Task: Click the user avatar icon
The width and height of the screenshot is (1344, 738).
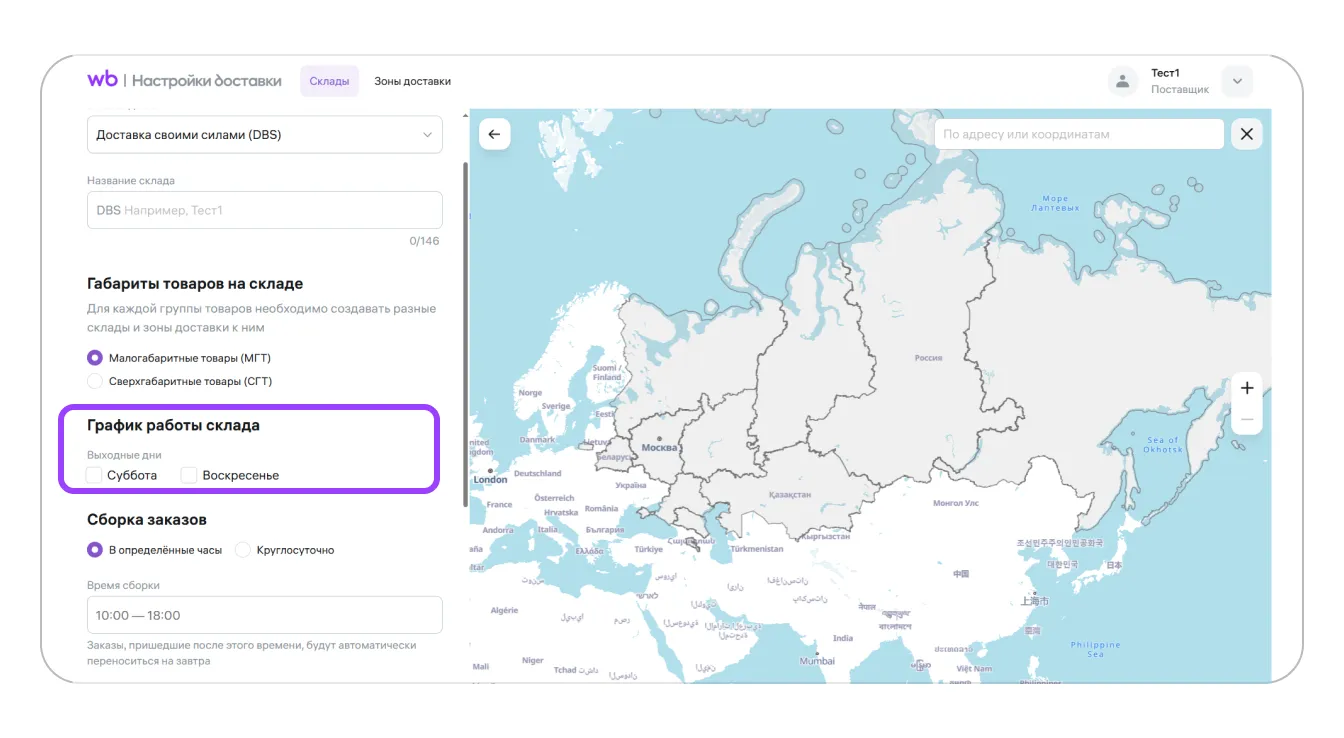Action: pyautogui.click(x=1123, y=82)
